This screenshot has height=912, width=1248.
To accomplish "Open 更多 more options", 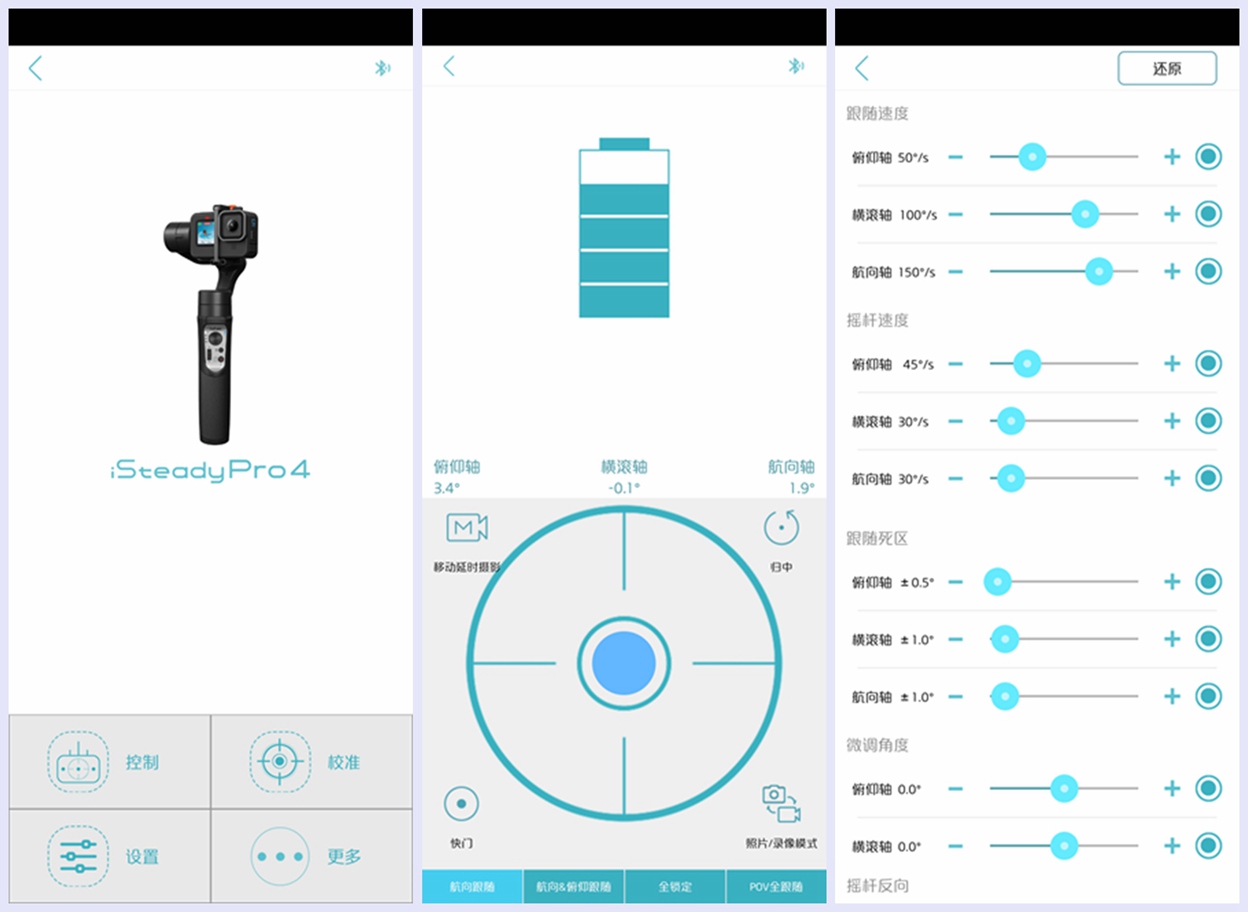I will pyautogui.click(x=312, y=856).
